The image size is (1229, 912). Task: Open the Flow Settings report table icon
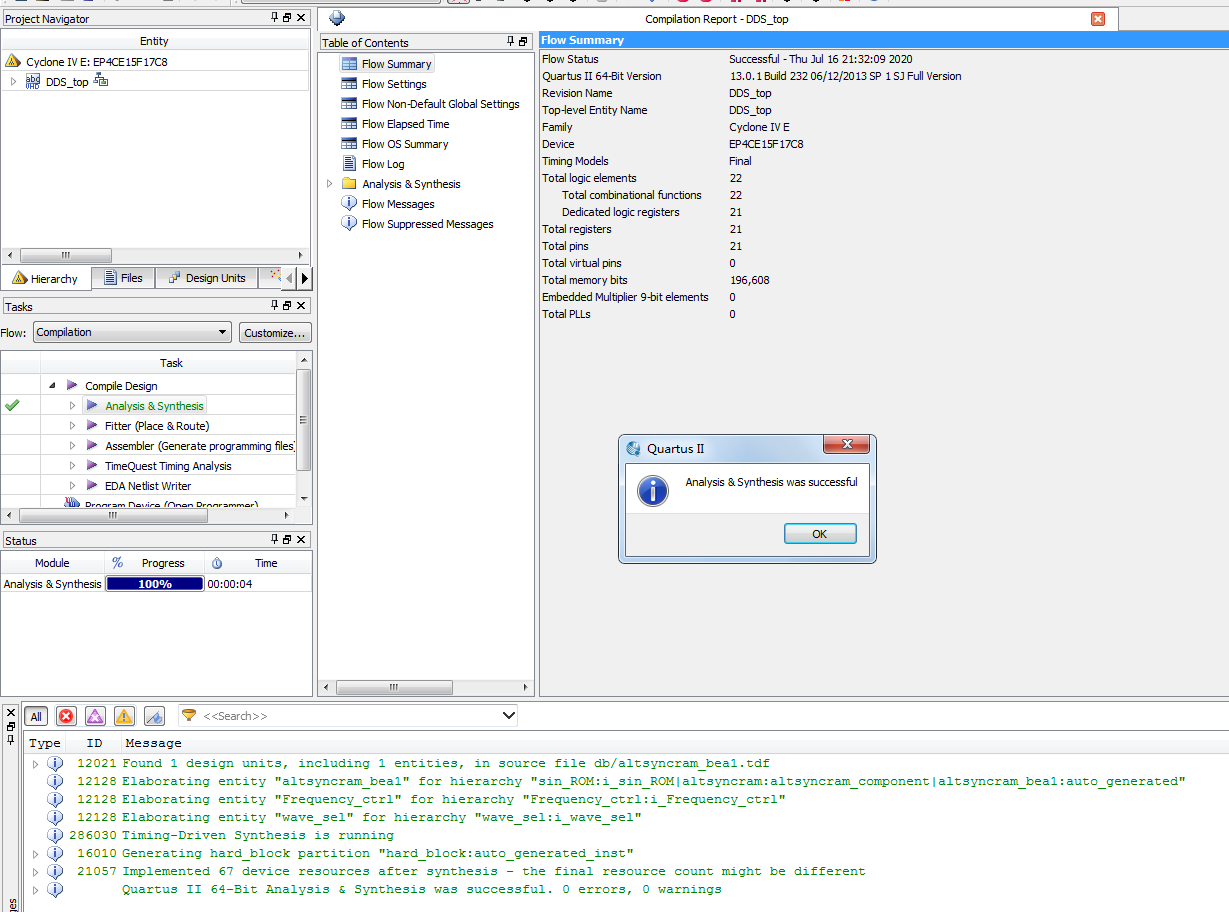point(349,84)
